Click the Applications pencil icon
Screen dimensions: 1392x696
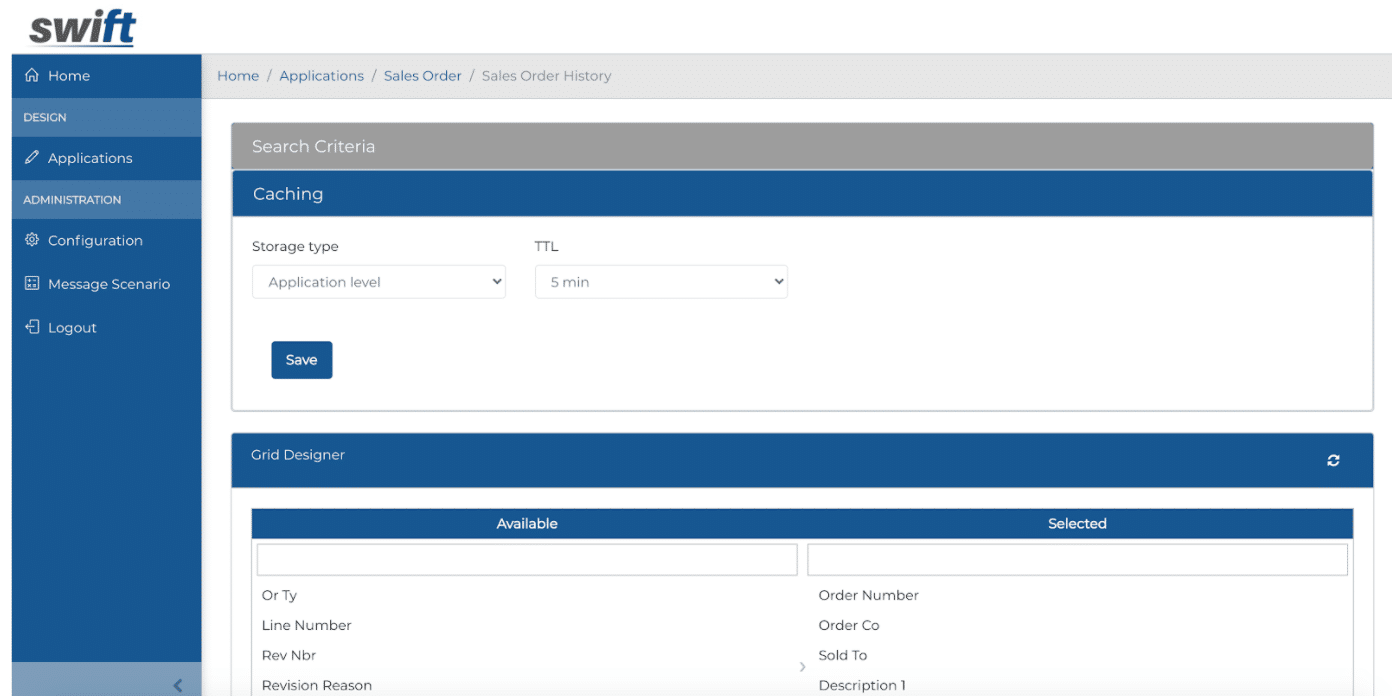click(32, 158)
